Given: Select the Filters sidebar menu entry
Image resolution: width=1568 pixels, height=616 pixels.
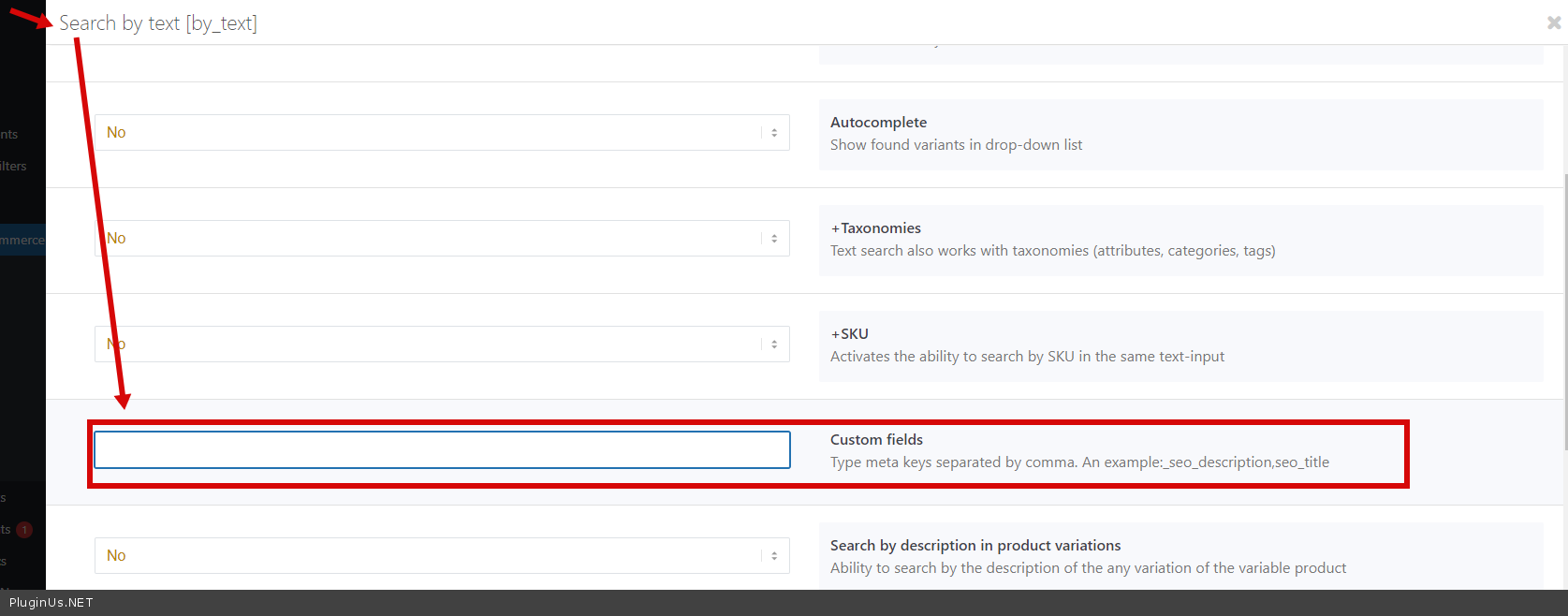Looking at the screenshot, I should click(x=14, y=166).
